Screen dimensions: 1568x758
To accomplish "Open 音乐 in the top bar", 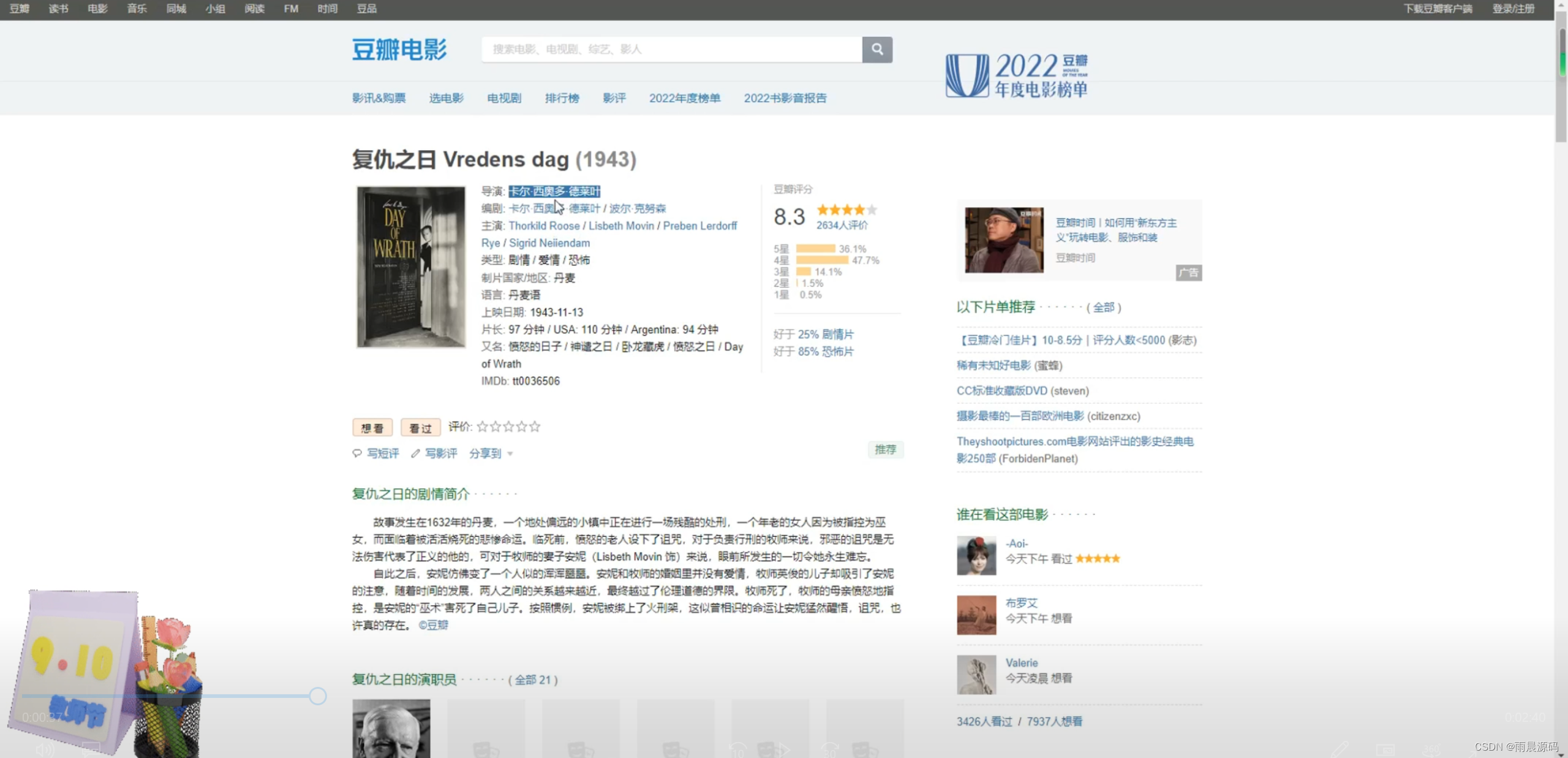I will 137,9.
